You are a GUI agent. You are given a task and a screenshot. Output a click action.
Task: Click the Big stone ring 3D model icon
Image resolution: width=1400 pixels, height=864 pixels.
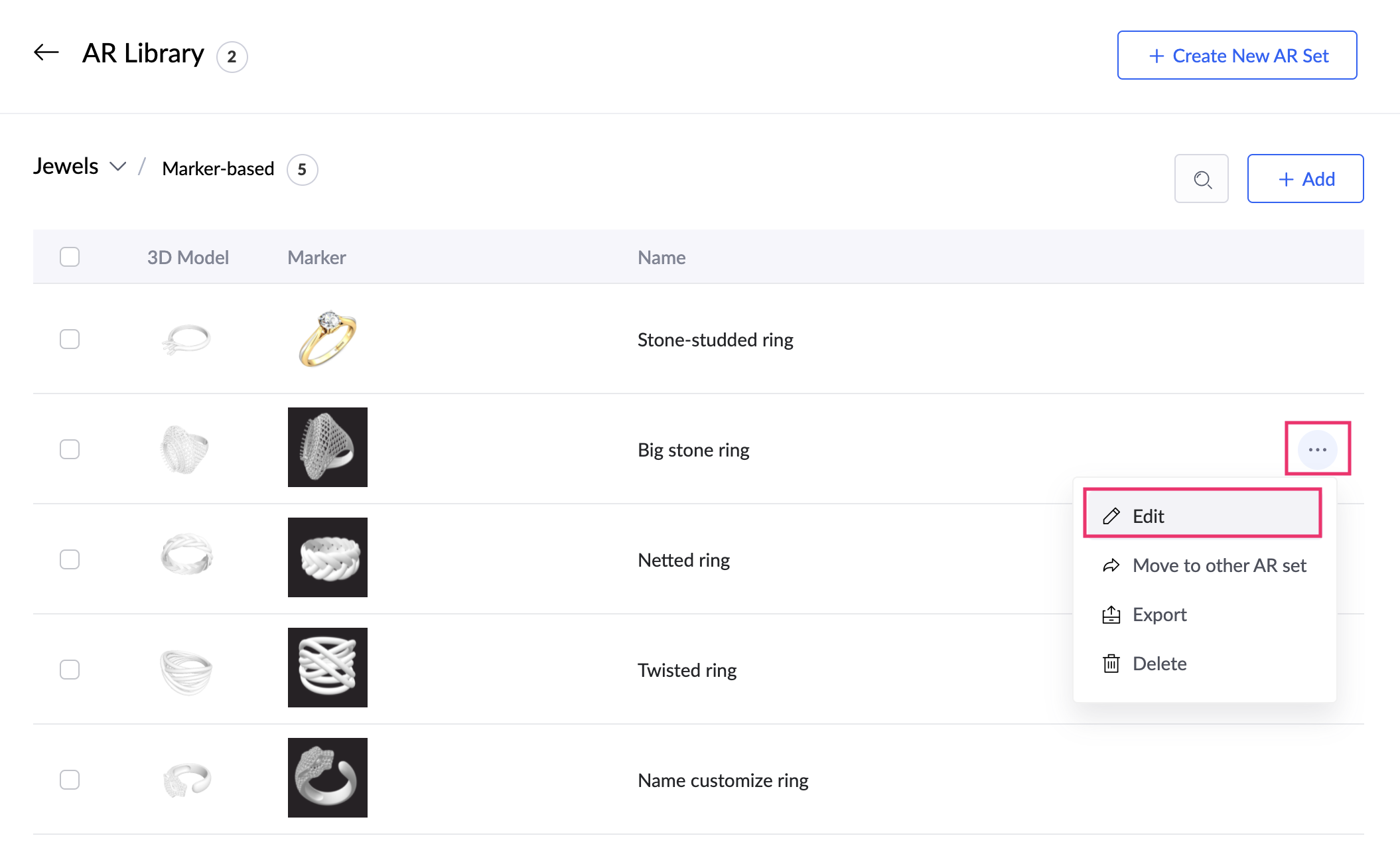pos(185,449)
